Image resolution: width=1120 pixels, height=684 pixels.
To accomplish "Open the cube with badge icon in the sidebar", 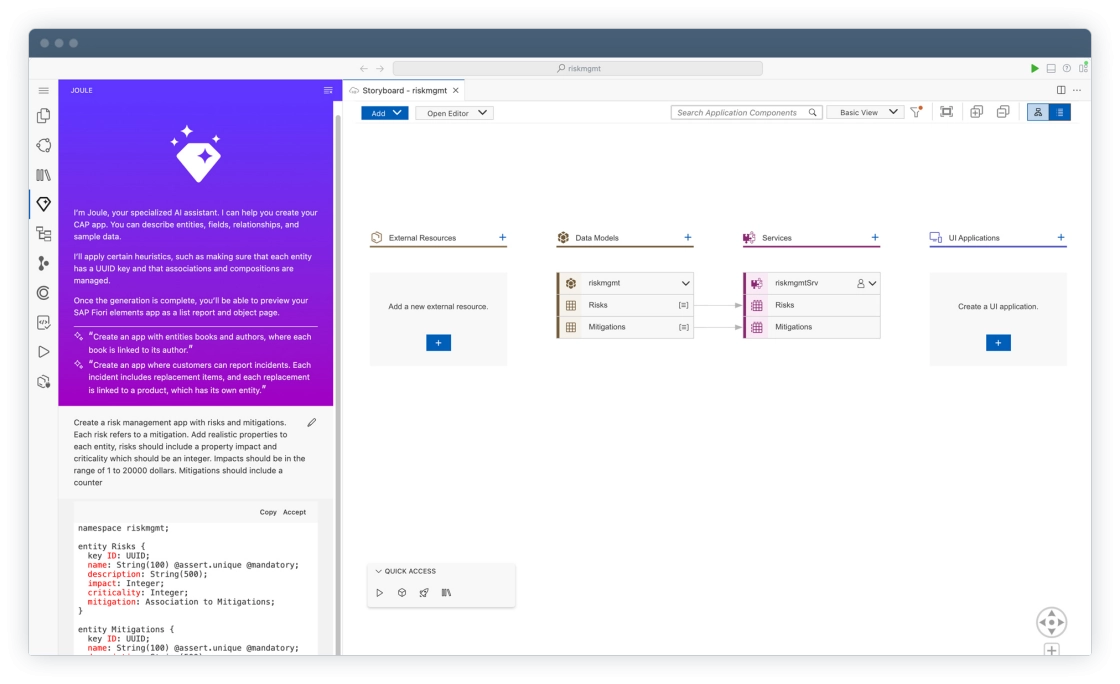I will pos(44,382).
